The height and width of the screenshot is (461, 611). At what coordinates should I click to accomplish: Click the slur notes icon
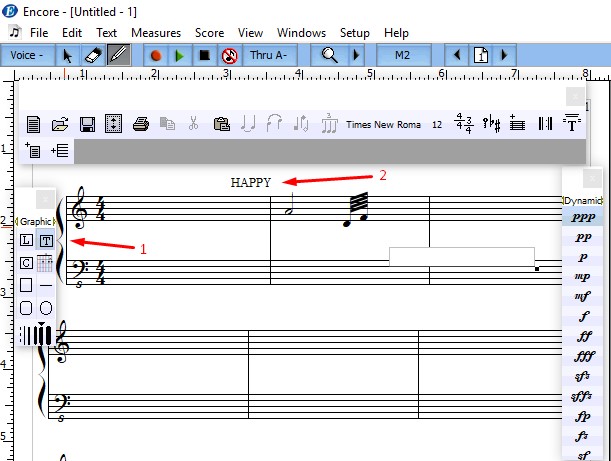(x=274, y=124)
